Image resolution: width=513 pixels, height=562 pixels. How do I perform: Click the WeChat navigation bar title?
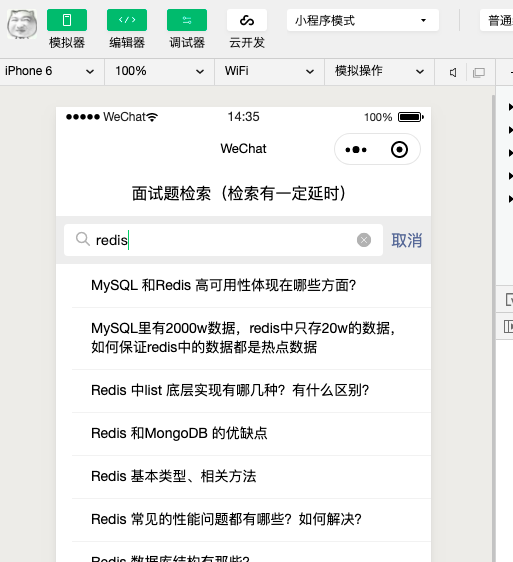click(x=243, y=149)
